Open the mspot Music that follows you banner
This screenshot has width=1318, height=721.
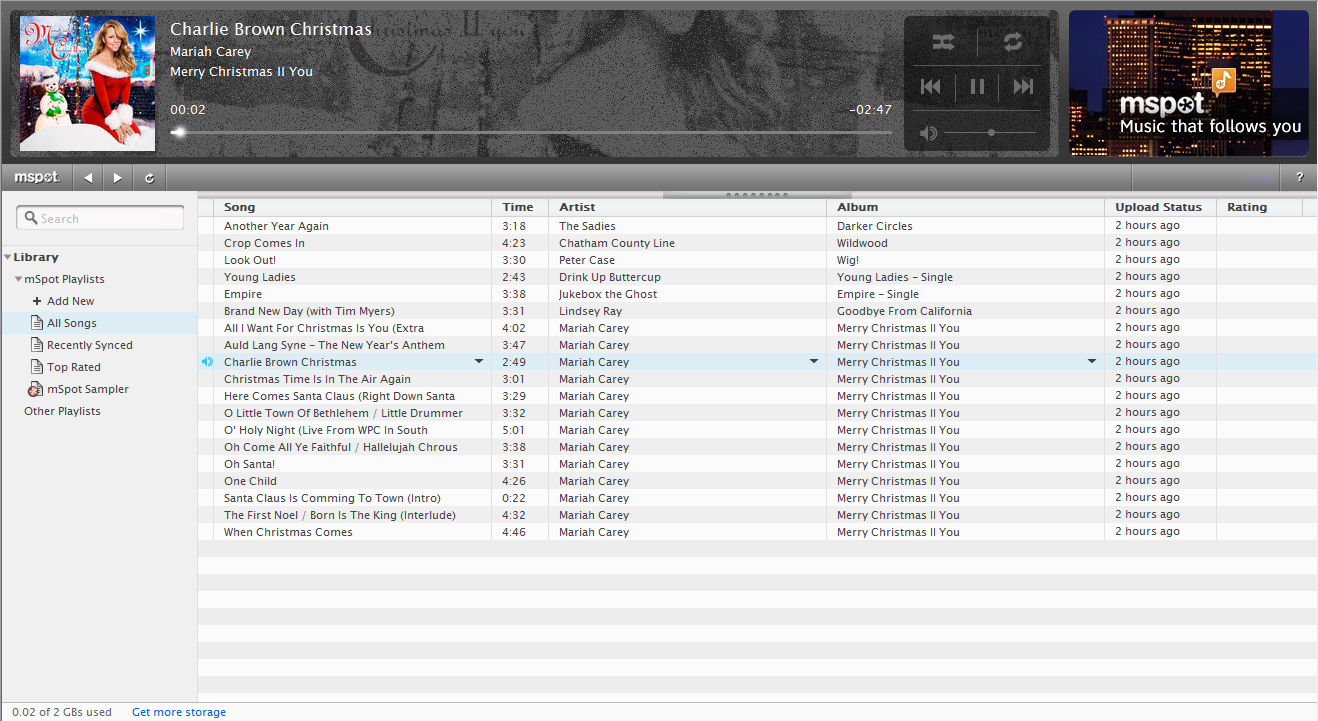(1189, 83)
